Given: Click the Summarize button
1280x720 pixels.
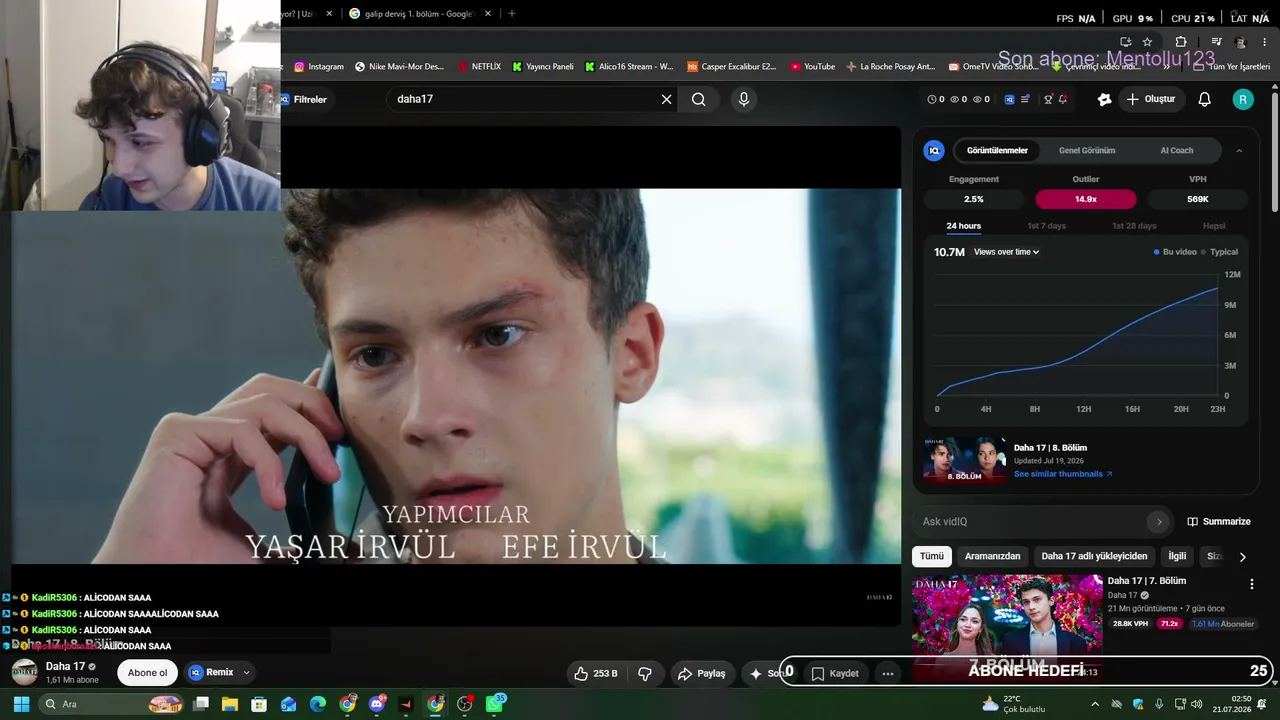Looking at the screenshot, I should 1219,521.
